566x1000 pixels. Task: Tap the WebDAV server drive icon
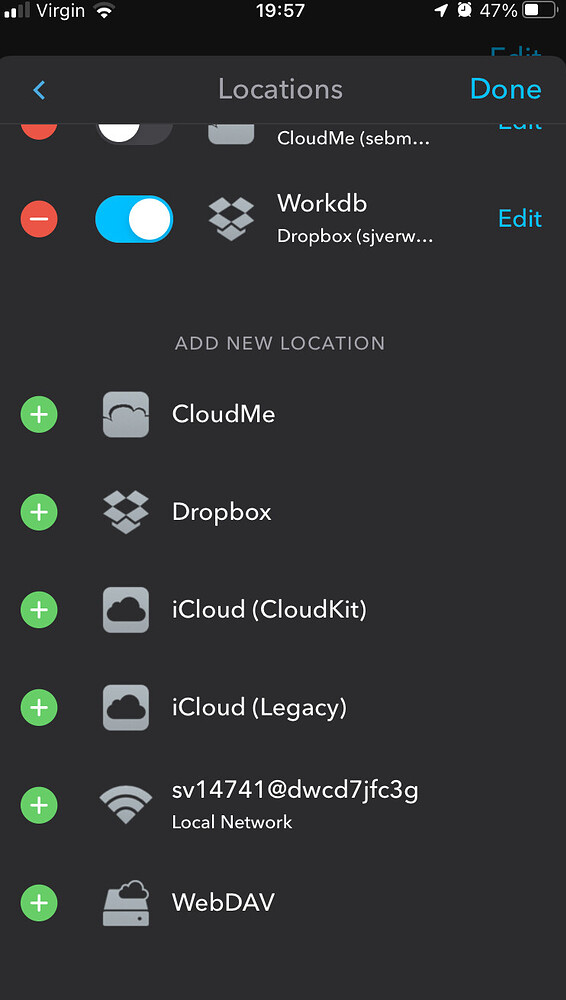126,902
